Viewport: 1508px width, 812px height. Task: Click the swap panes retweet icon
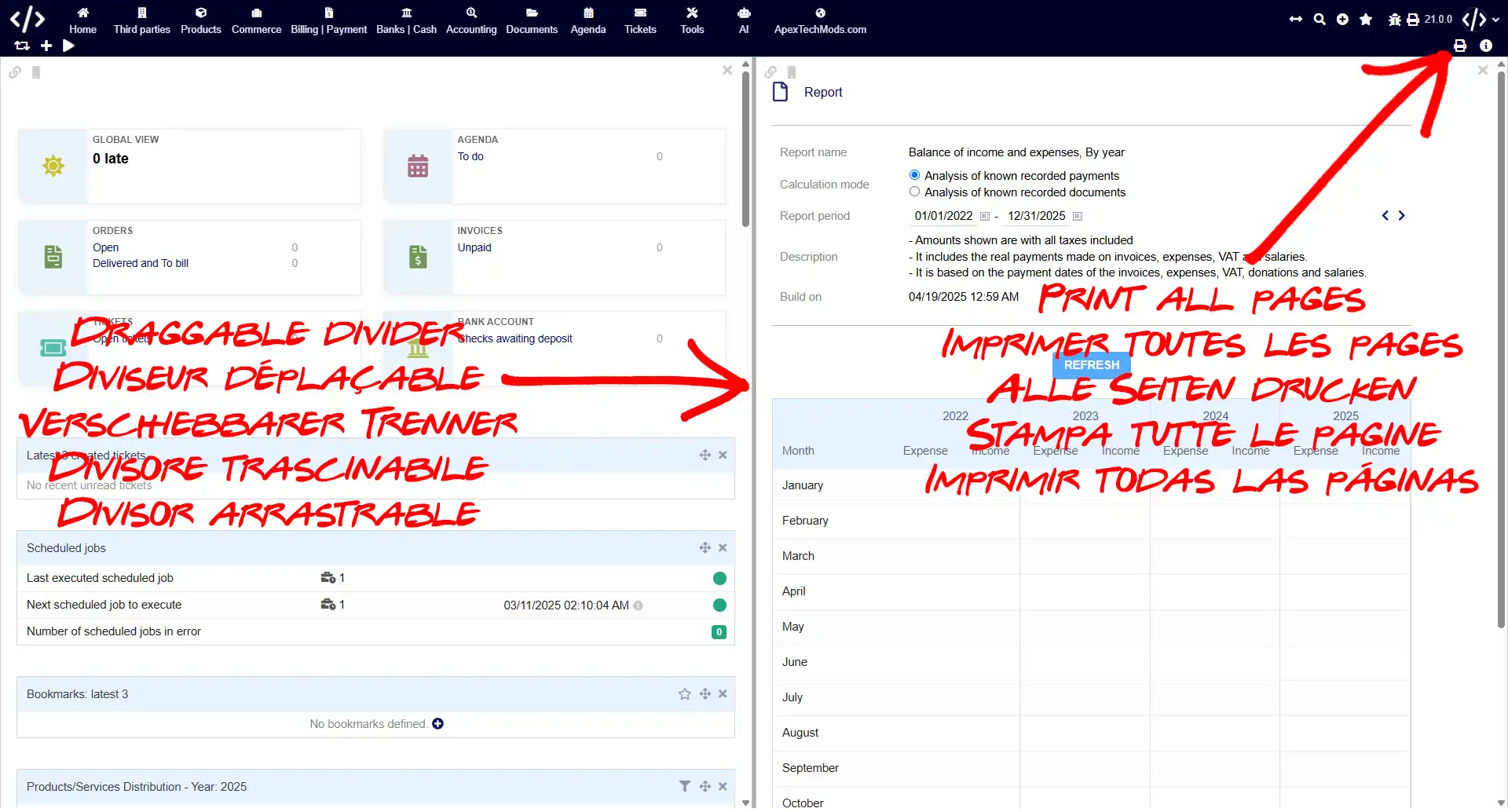(22, 46)
